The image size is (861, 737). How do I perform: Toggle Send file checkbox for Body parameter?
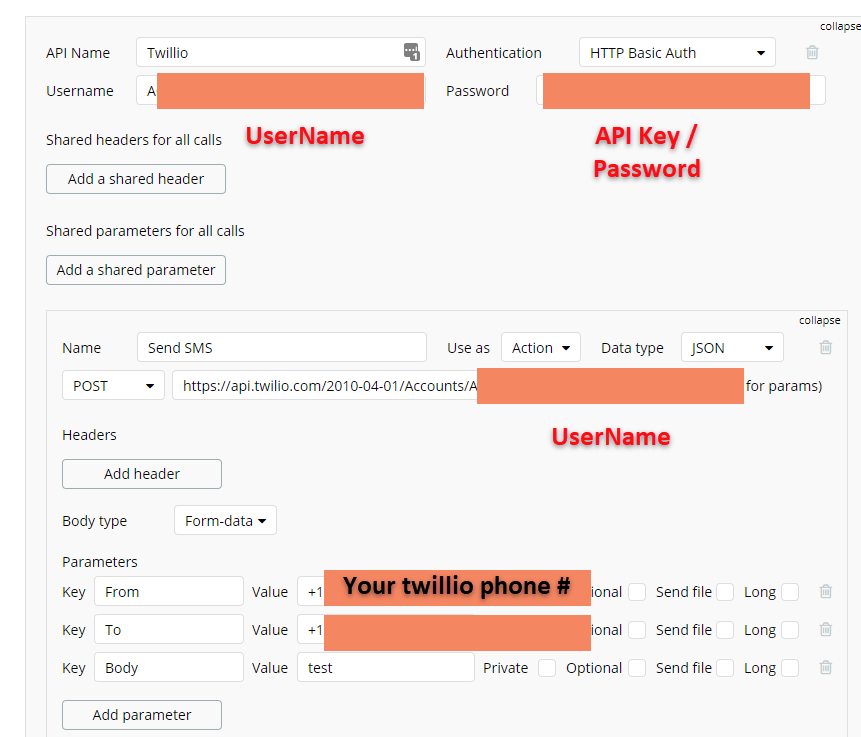click(x=725, y=668)
